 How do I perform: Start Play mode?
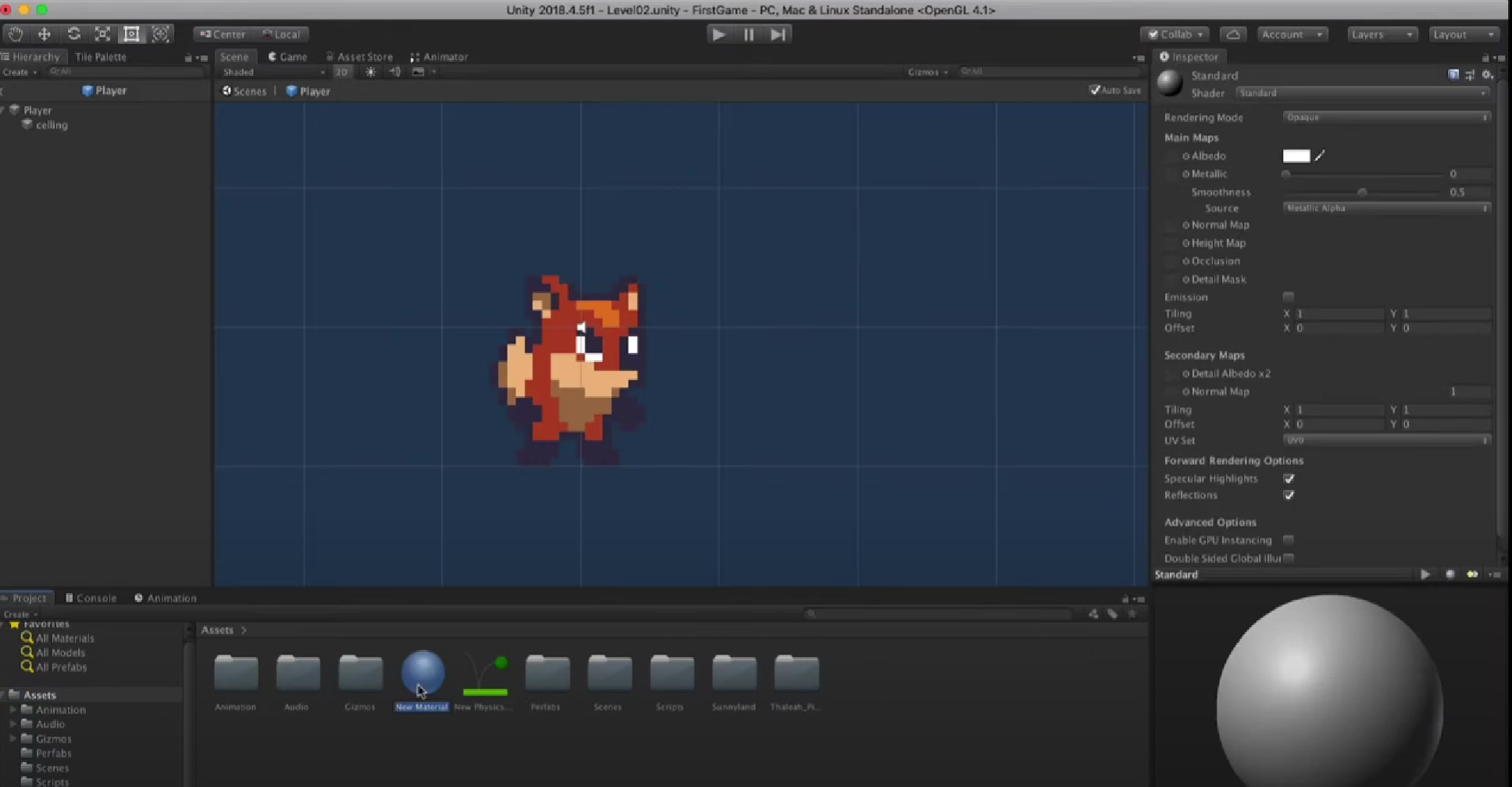click(719, 34)
